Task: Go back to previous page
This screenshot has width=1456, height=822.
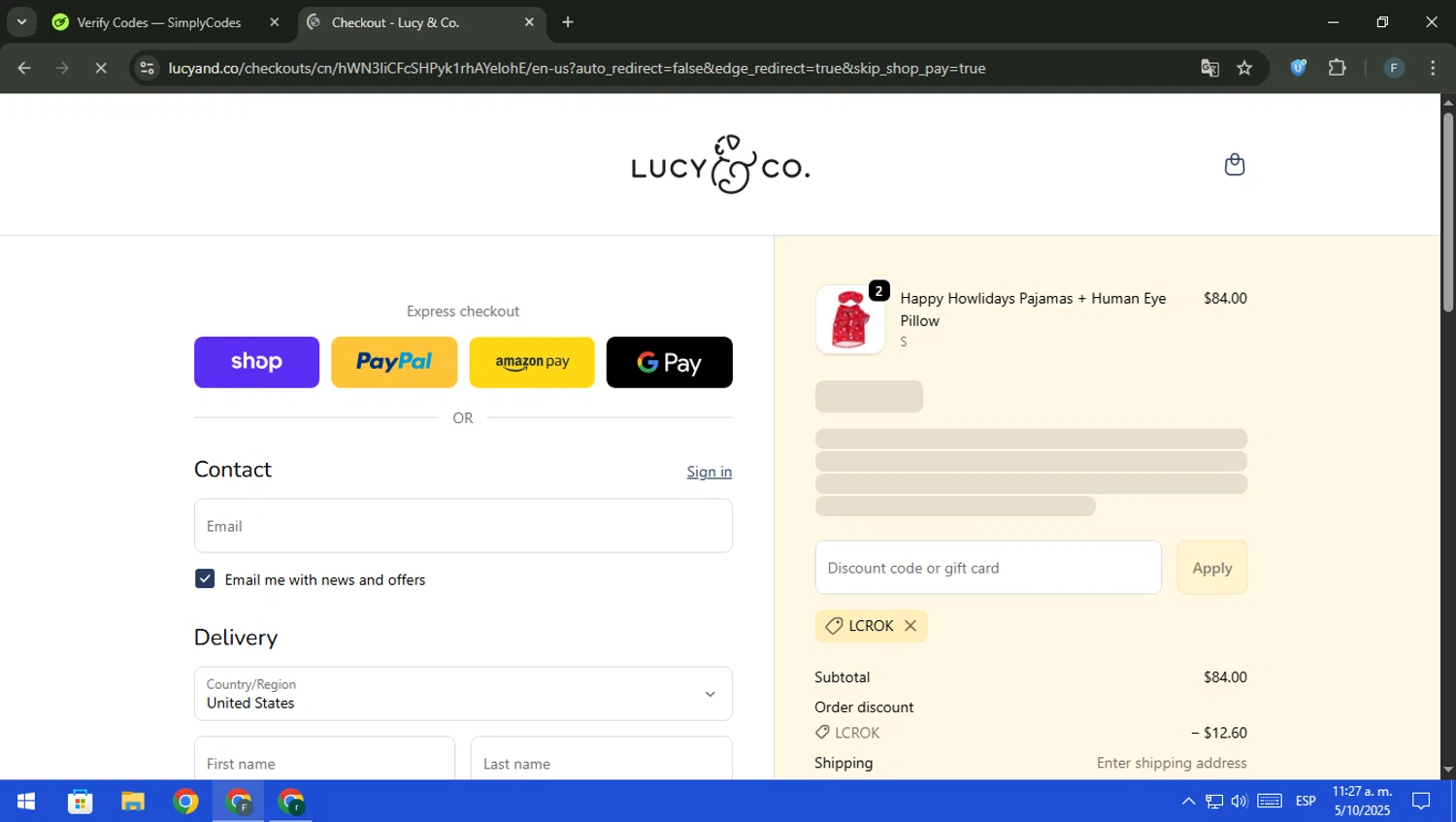Action: coord(24,68)
